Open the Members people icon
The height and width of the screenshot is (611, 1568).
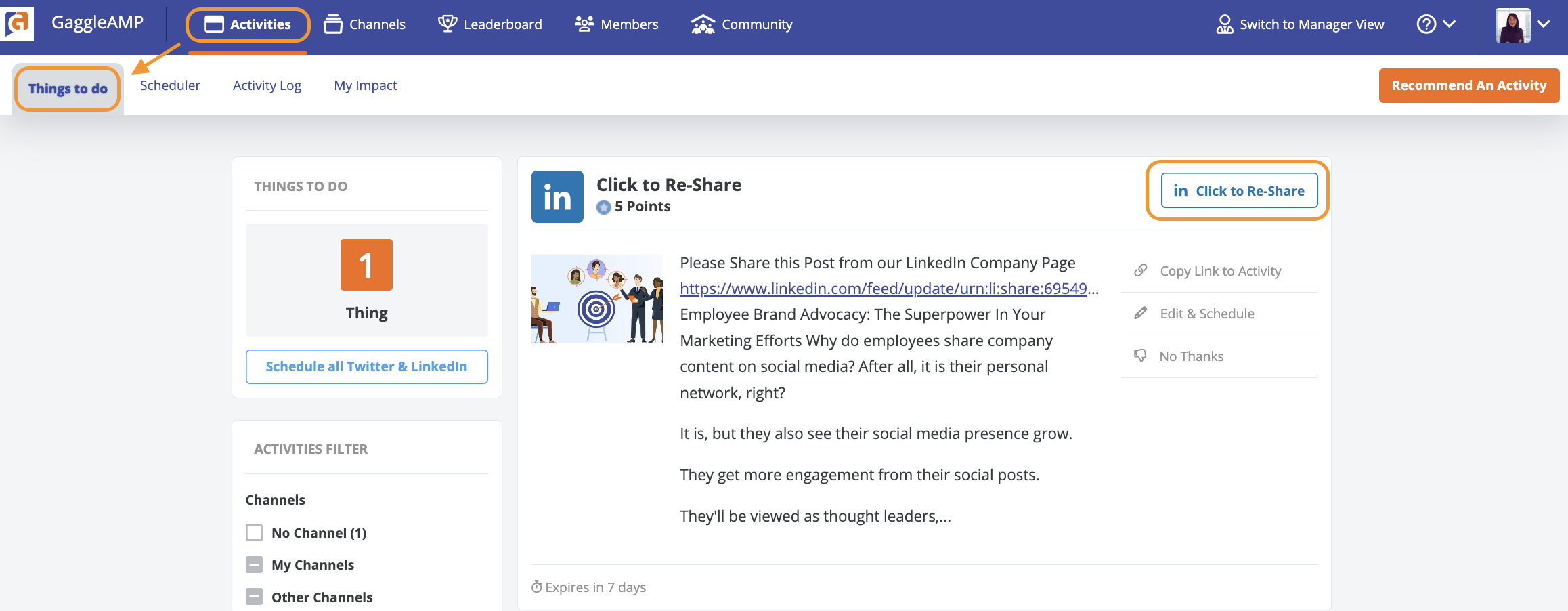584,24
